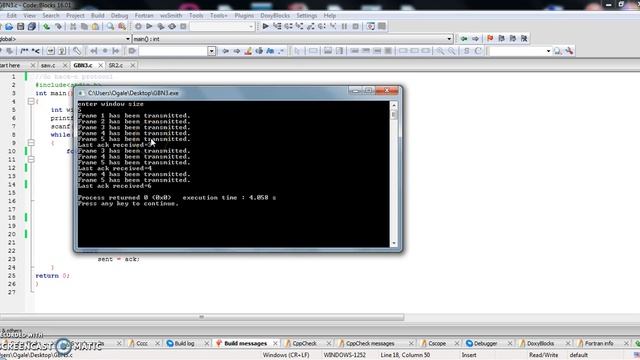The height and width of the screenshot is (360, 640).
Task: Switch to the Build log tab
Action: [184, 344]
